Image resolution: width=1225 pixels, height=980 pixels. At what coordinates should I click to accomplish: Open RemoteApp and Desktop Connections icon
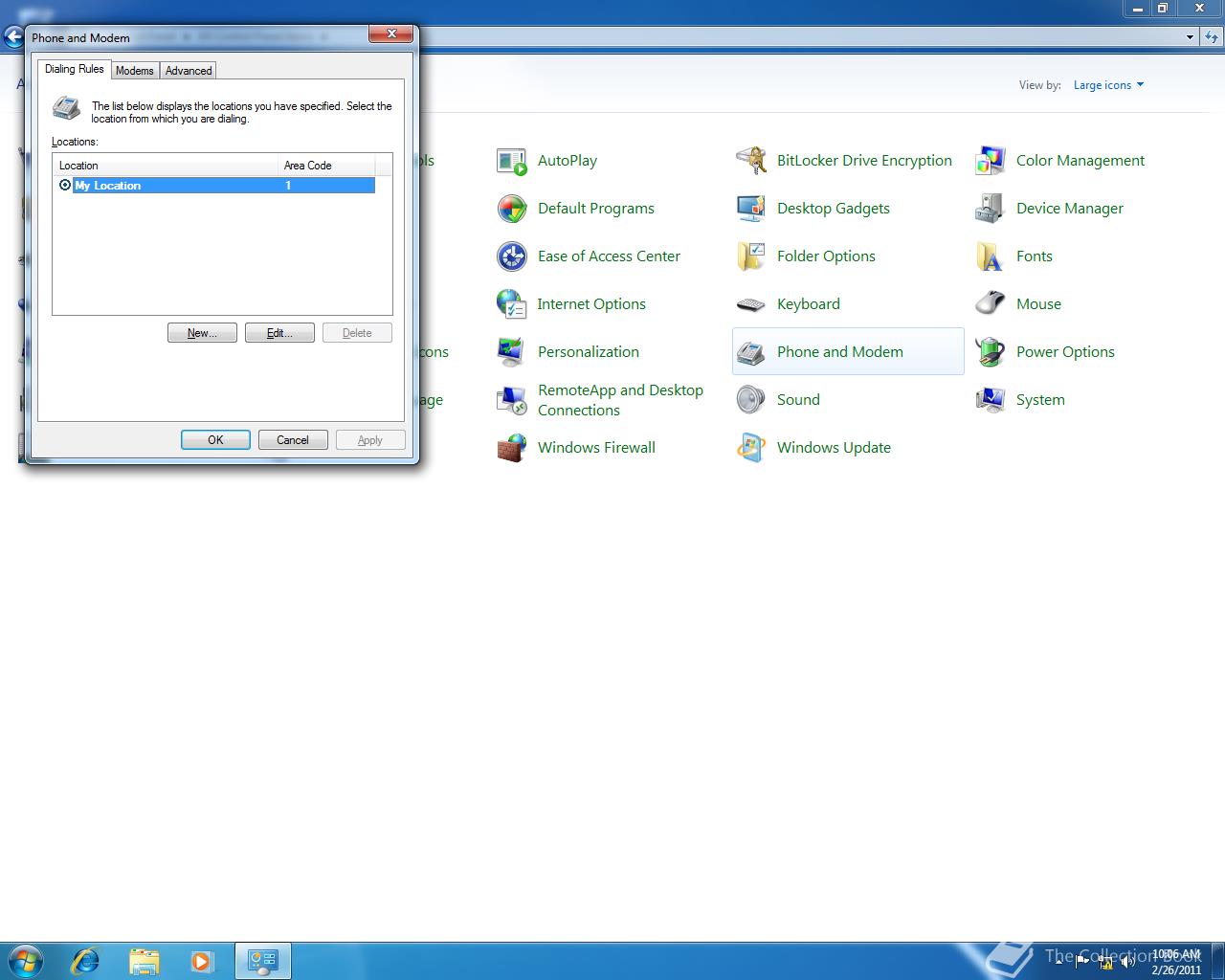[x=512, y=400]
